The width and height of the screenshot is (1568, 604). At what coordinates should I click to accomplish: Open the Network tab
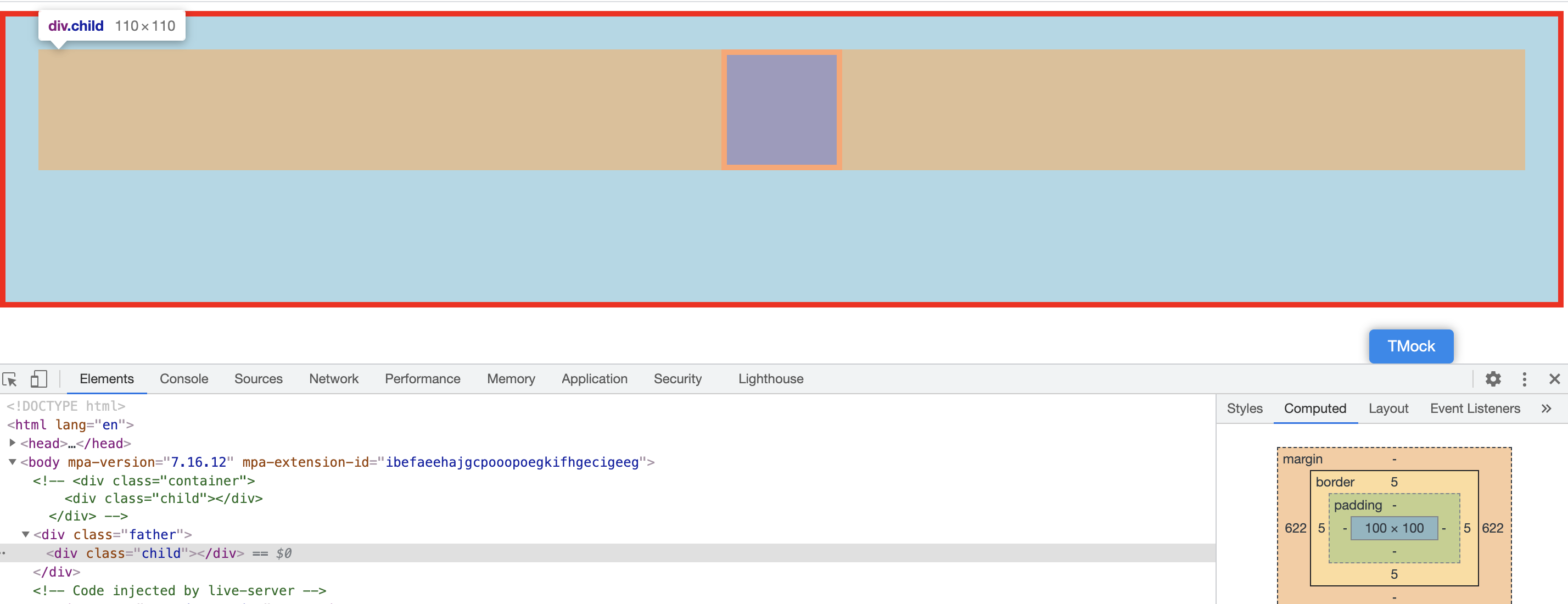[334, 379]
